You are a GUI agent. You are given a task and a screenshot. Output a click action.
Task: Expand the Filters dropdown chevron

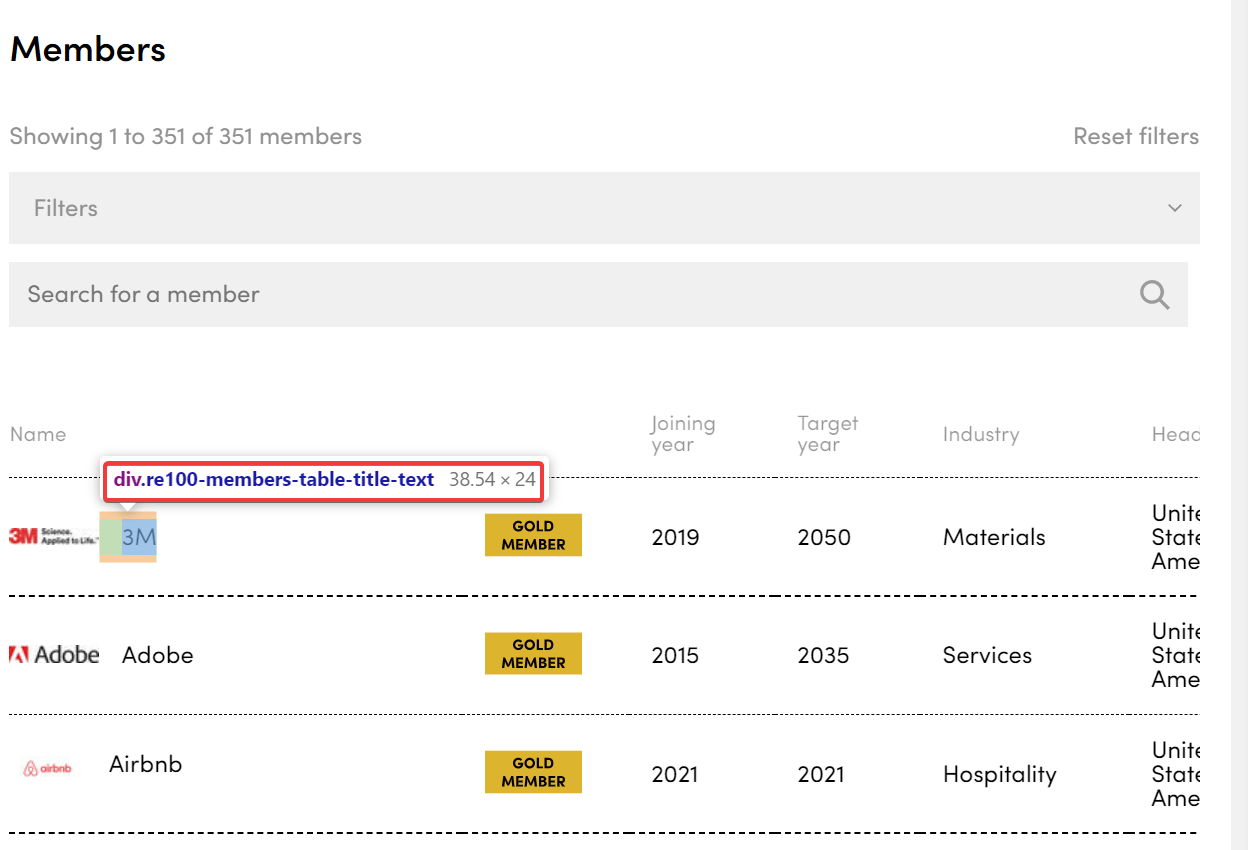click(x=1174, y=208)
